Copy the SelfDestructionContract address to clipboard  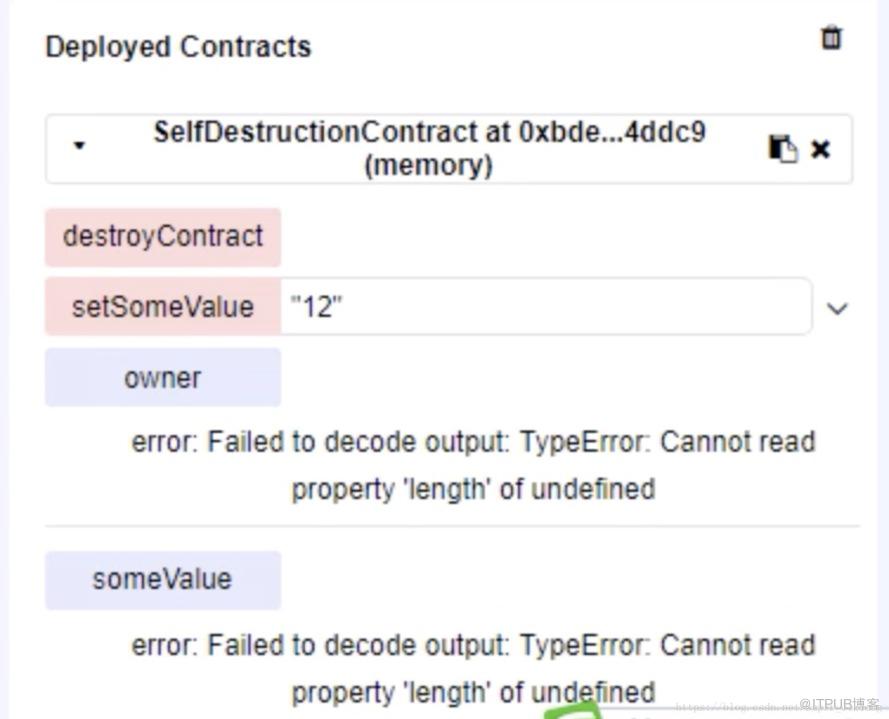(783, 149)
